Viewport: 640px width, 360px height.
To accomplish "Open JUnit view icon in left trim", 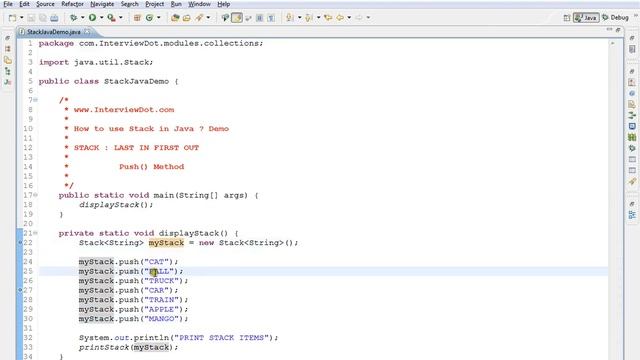I will [8, 82].
